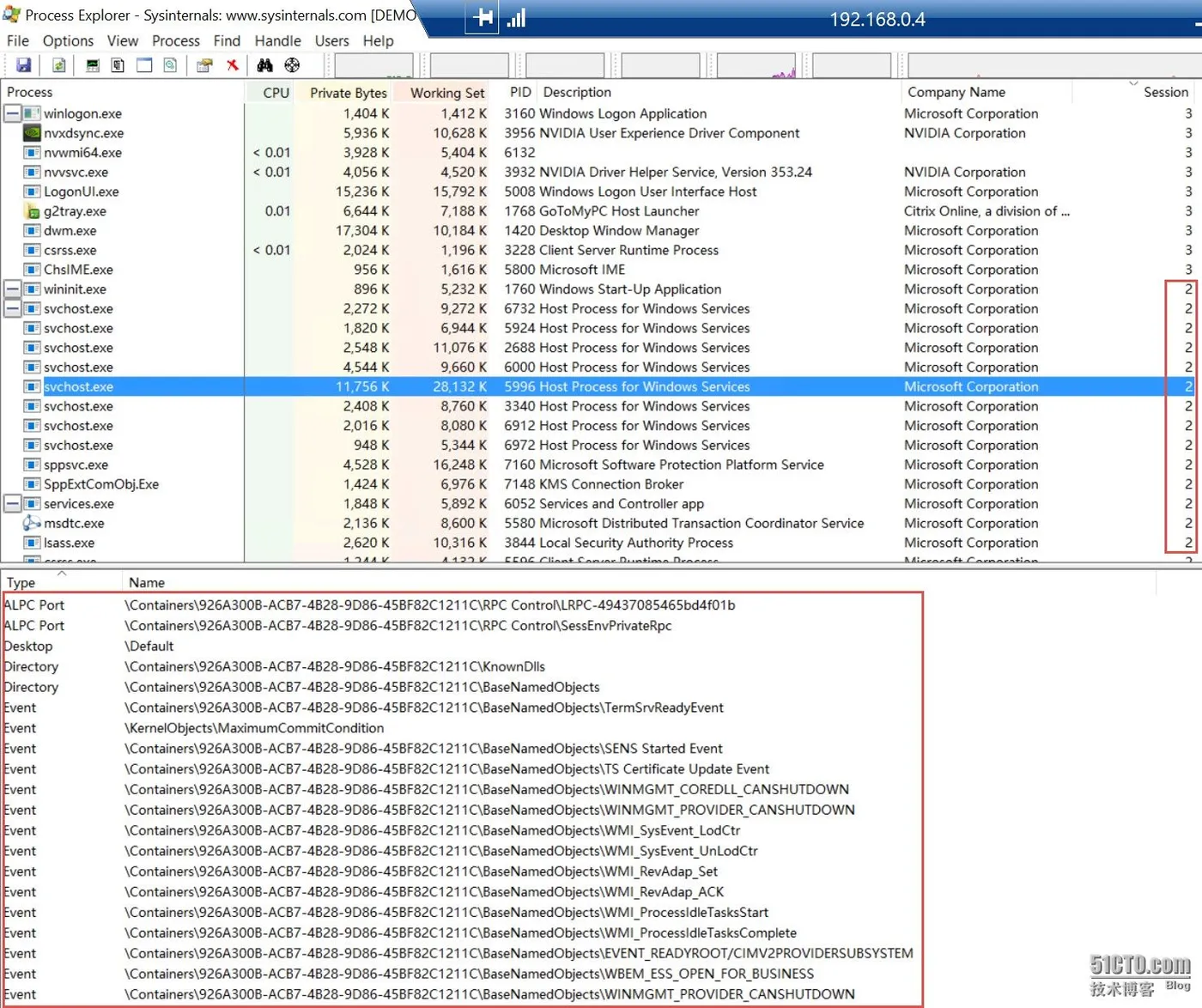Select the KMS Connection Broker row
The width and height of the screenshot is (1202, 1008).
599,484
